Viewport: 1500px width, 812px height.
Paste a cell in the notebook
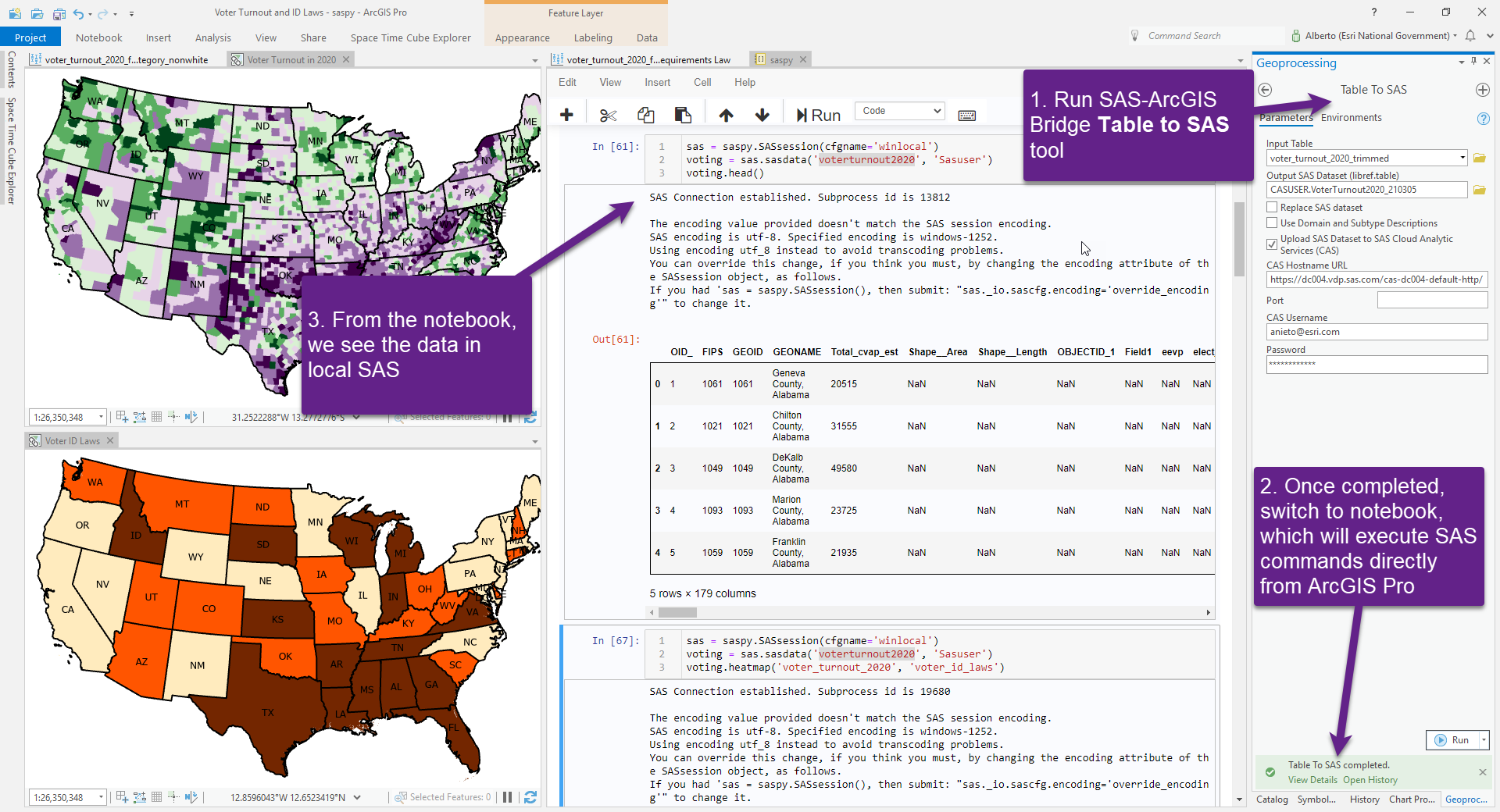[x=683, y=115]
